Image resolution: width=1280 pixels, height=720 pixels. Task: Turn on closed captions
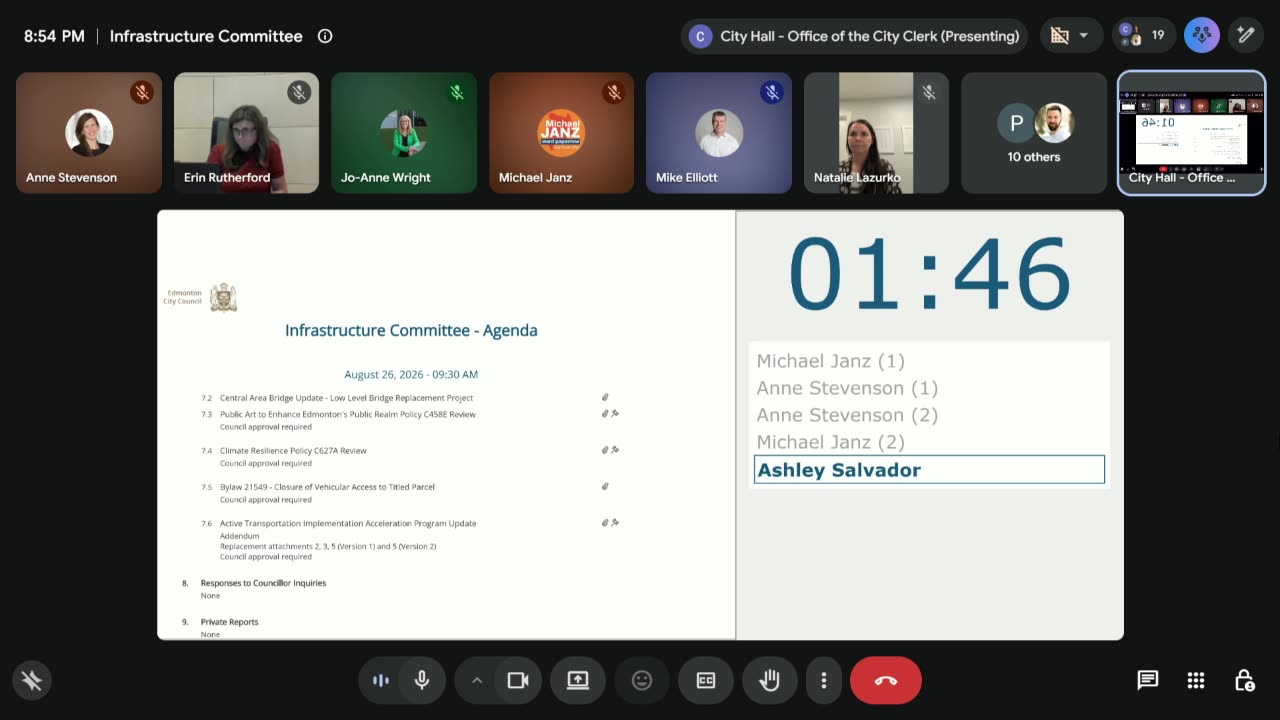point(706,681)
